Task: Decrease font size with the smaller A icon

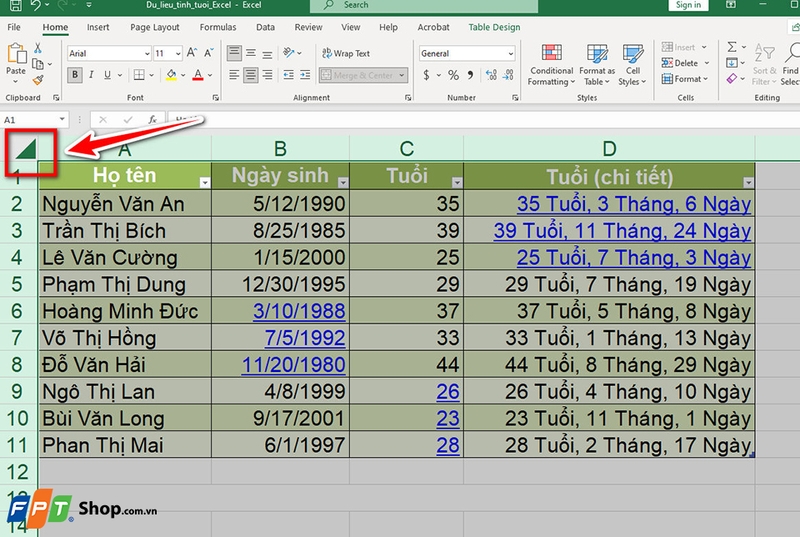Action: [x=209, y=53]
